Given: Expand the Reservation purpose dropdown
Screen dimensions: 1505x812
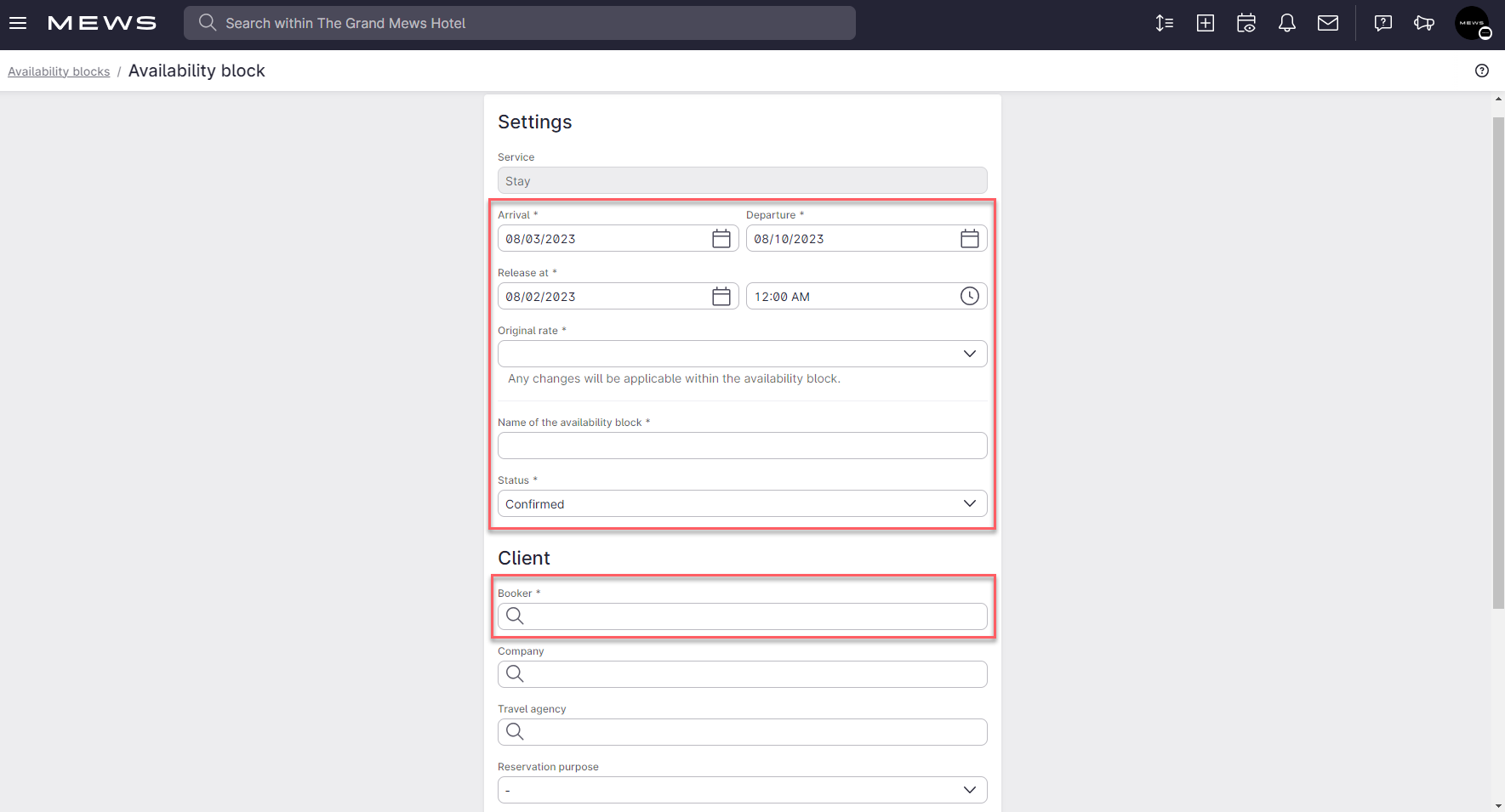Looking at the screenshot, I should coord(969,789).
